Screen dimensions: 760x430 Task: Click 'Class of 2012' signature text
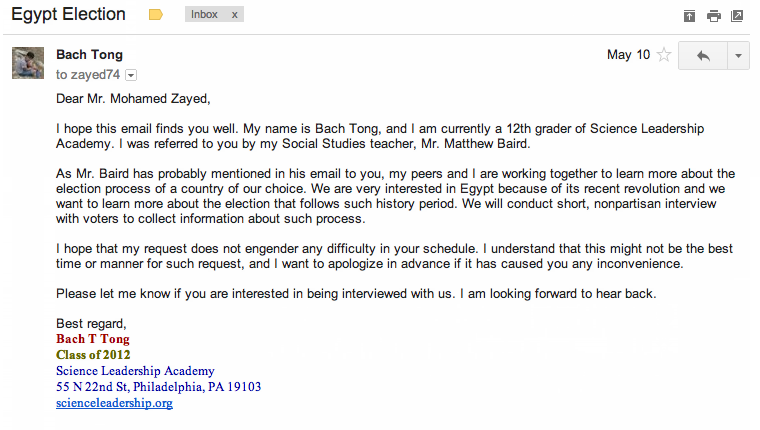(93, 355)
